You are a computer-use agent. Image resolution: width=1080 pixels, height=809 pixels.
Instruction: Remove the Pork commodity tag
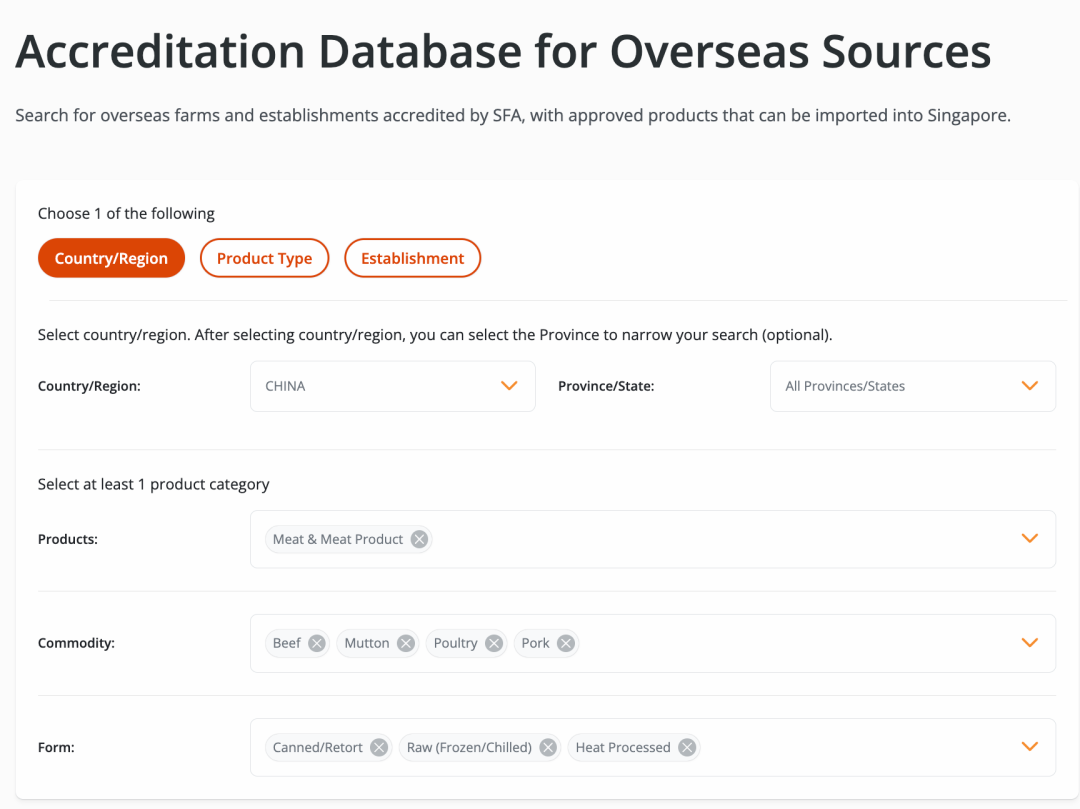[566, 643]
